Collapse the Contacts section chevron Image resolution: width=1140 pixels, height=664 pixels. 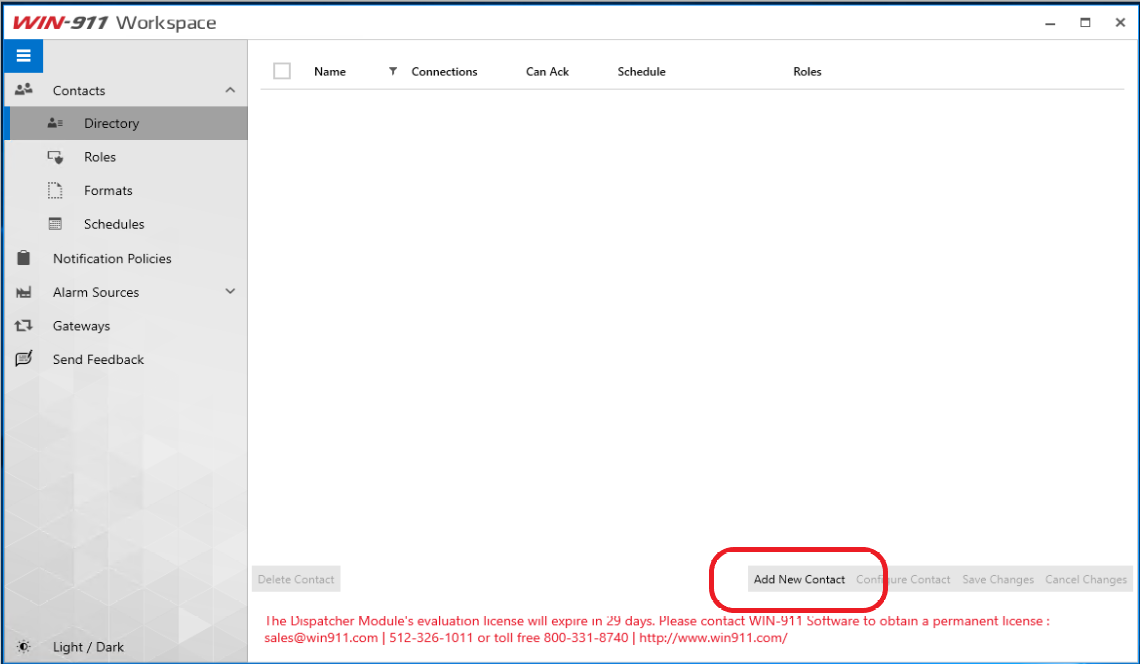click(x=230, y=90)
